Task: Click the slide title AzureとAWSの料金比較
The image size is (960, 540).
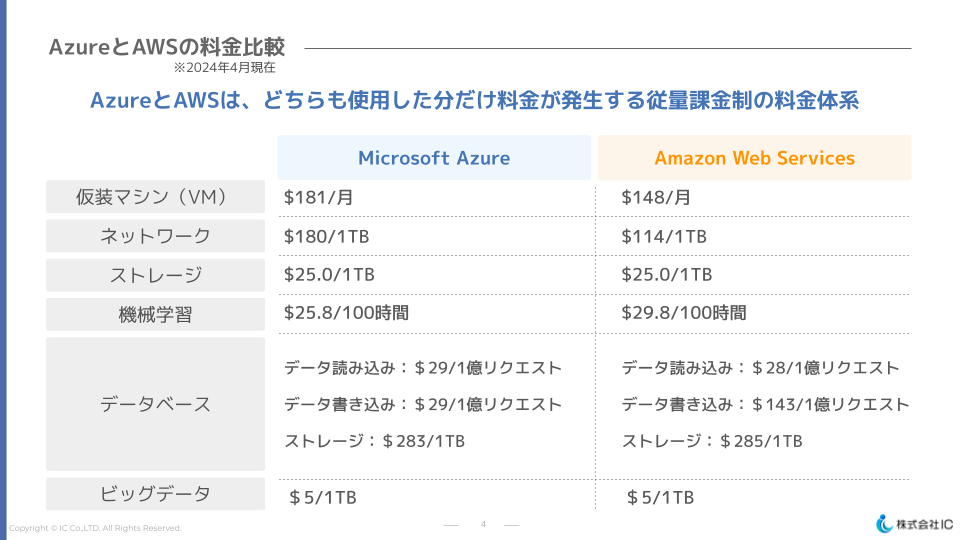Action: pos(167,47)
